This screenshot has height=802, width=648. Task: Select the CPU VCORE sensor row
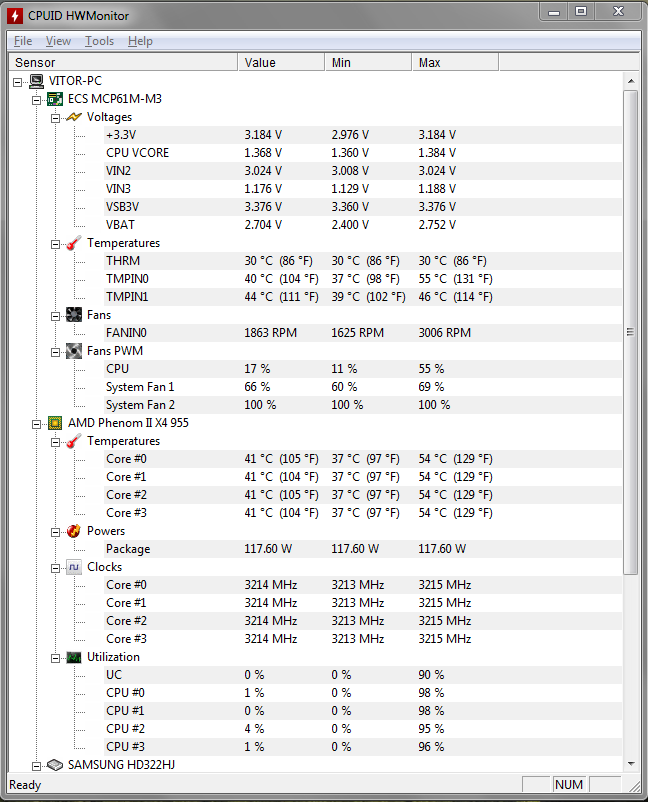coord(316,153)
